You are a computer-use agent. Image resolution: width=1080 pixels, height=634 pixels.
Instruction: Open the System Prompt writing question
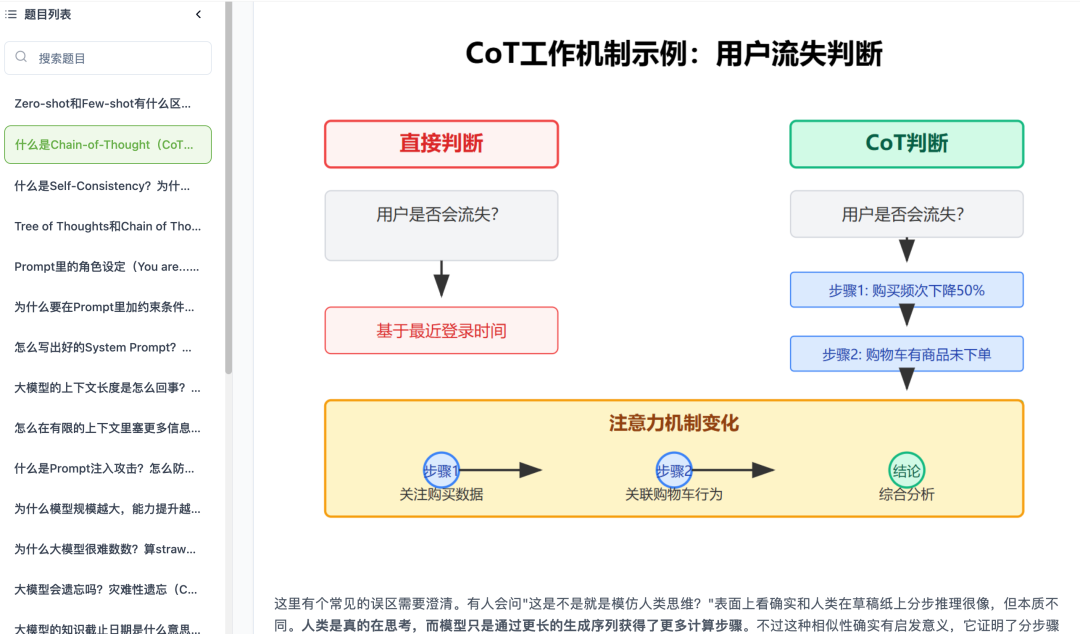[103, 347]
